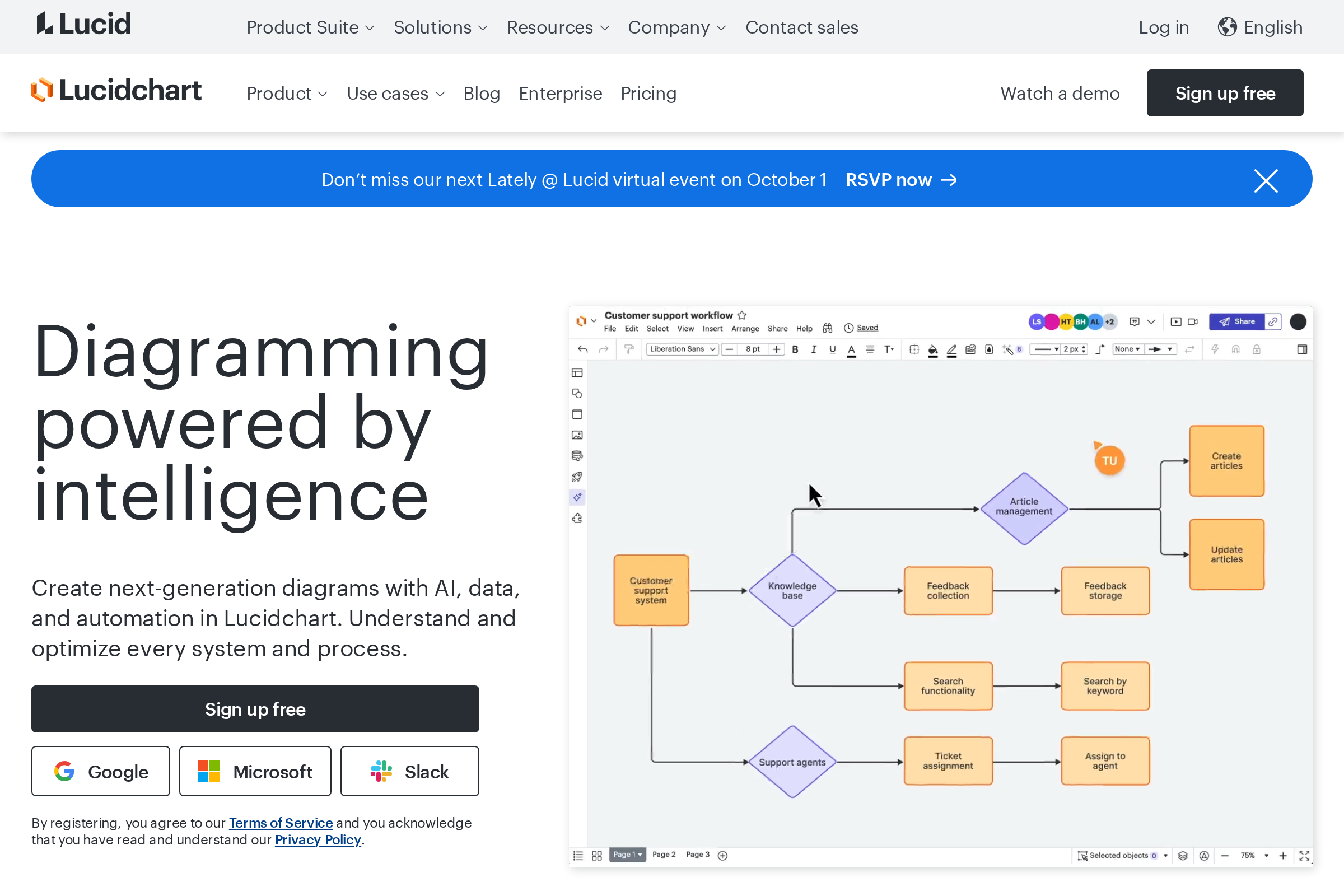Screen dimensions: 1344x896
Task: Click the puzzle-piece integrations icon
Action: coord(577,519)
